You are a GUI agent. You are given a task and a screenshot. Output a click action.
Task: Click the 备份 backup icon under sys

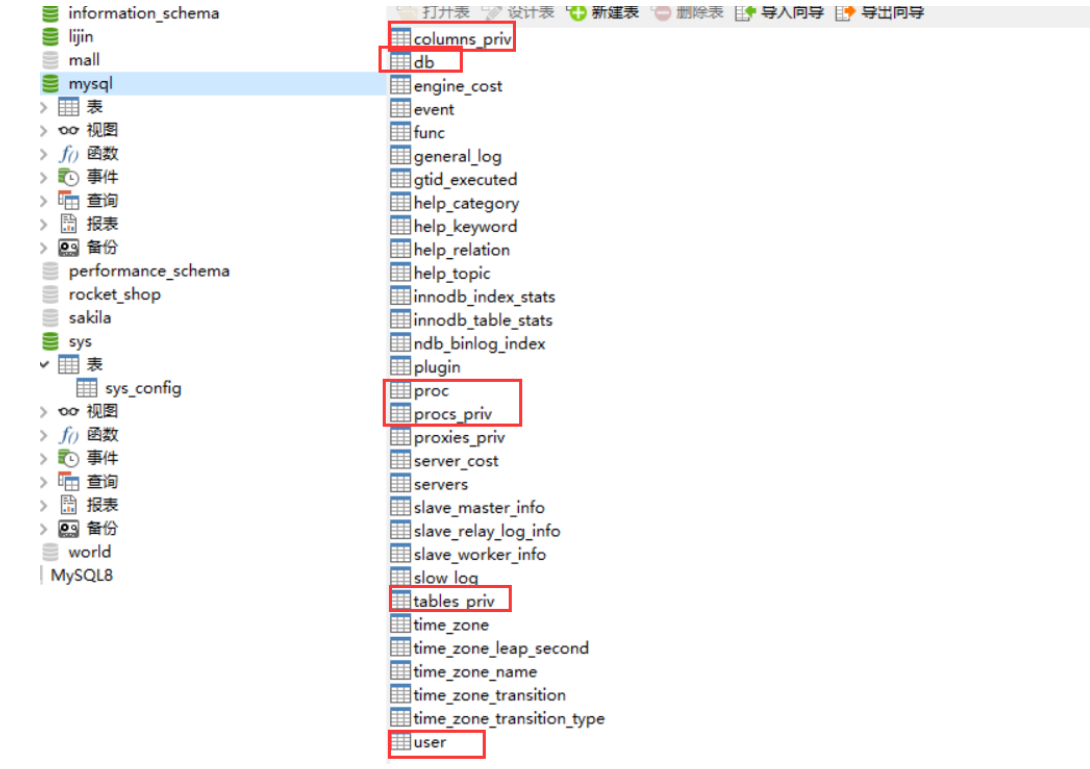pos(68,528)
